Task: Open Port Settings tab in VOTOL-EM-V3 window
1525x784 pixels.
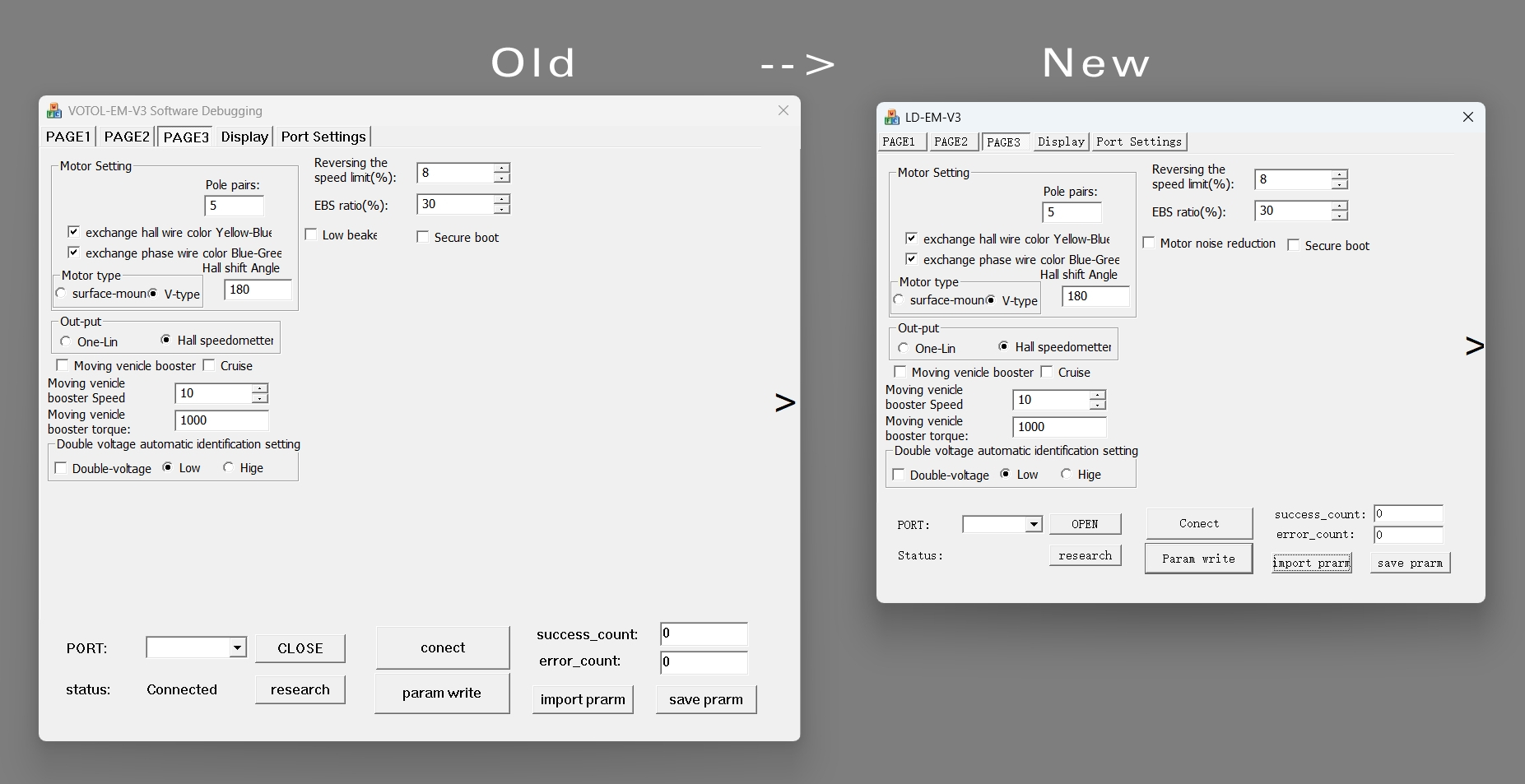Action: 323,137
